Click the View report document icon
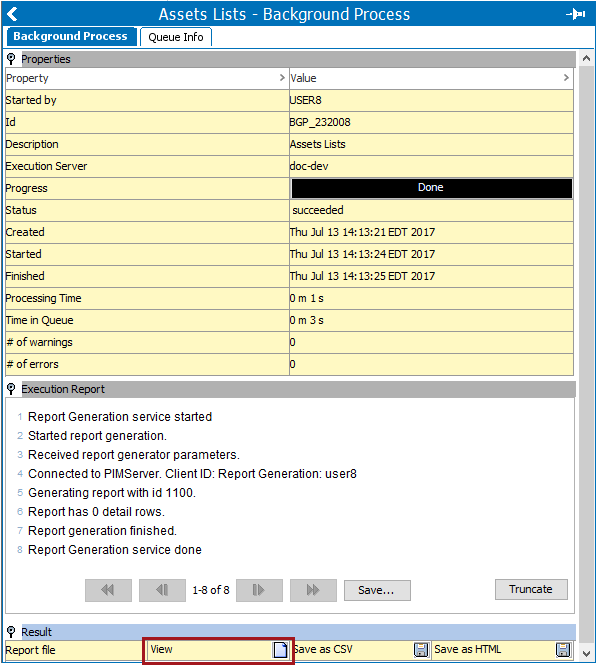Image resolution: width=600 pixels, height=665 pixels. [281, 650]
